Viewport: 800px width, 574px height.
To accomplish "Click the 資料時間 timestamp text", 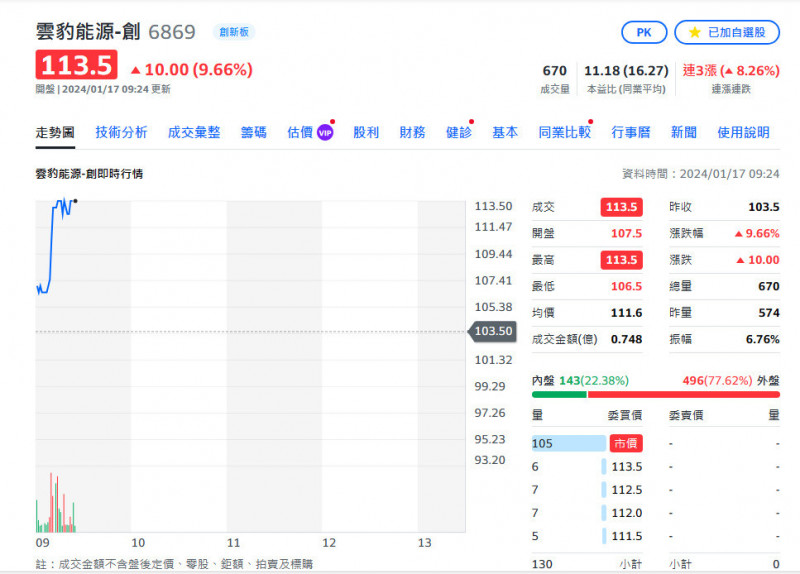I will [701, 174].
